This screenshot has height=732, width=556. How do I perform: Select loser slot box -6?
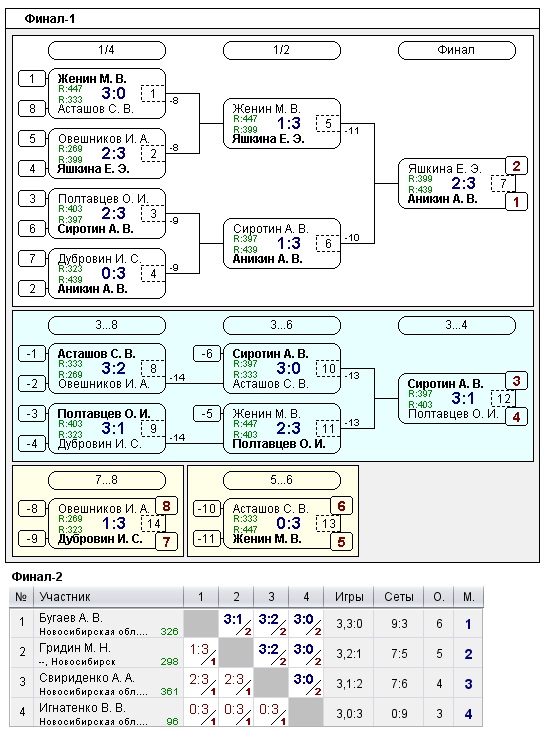(x=207, y=354)
